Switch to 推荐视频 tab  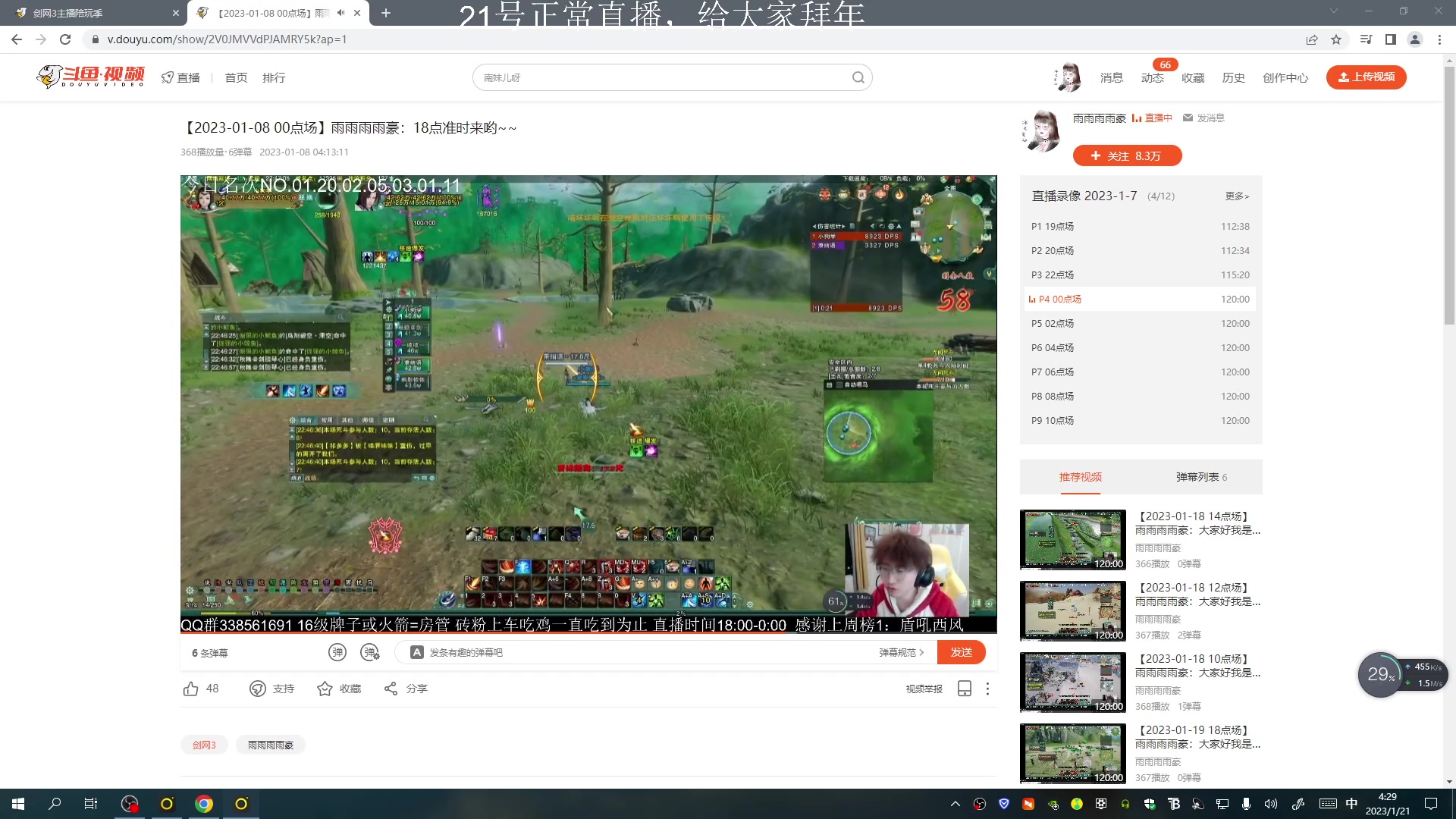1081,477
